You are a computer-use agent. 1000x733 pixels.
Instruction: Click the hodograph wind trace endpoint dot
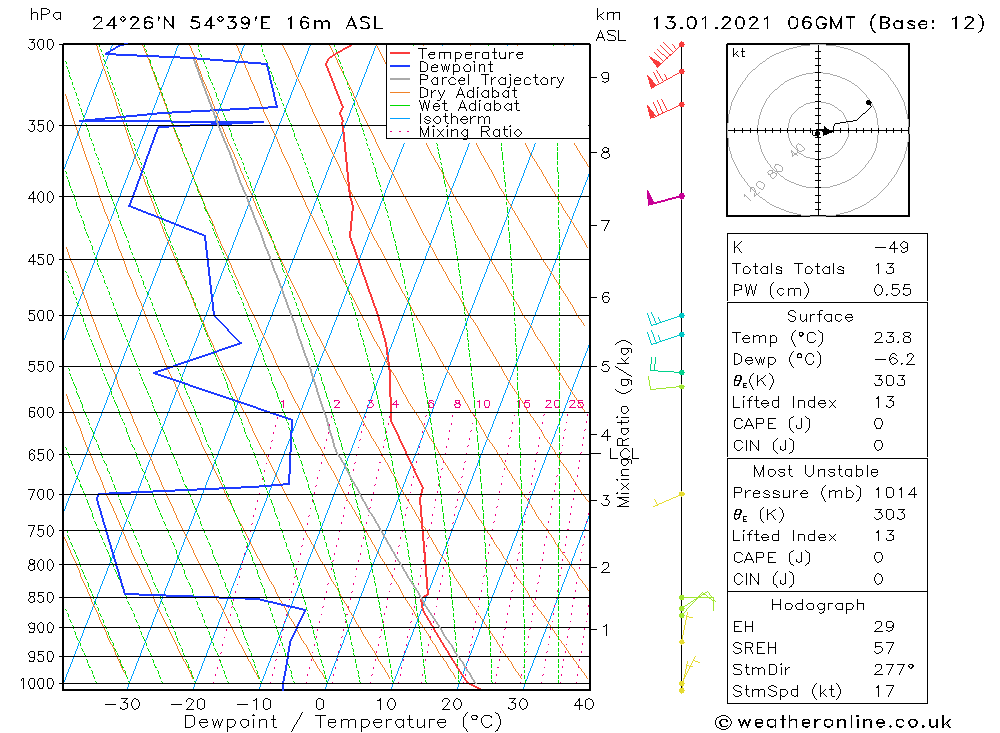pyautogui.click(x=869, y=103)
